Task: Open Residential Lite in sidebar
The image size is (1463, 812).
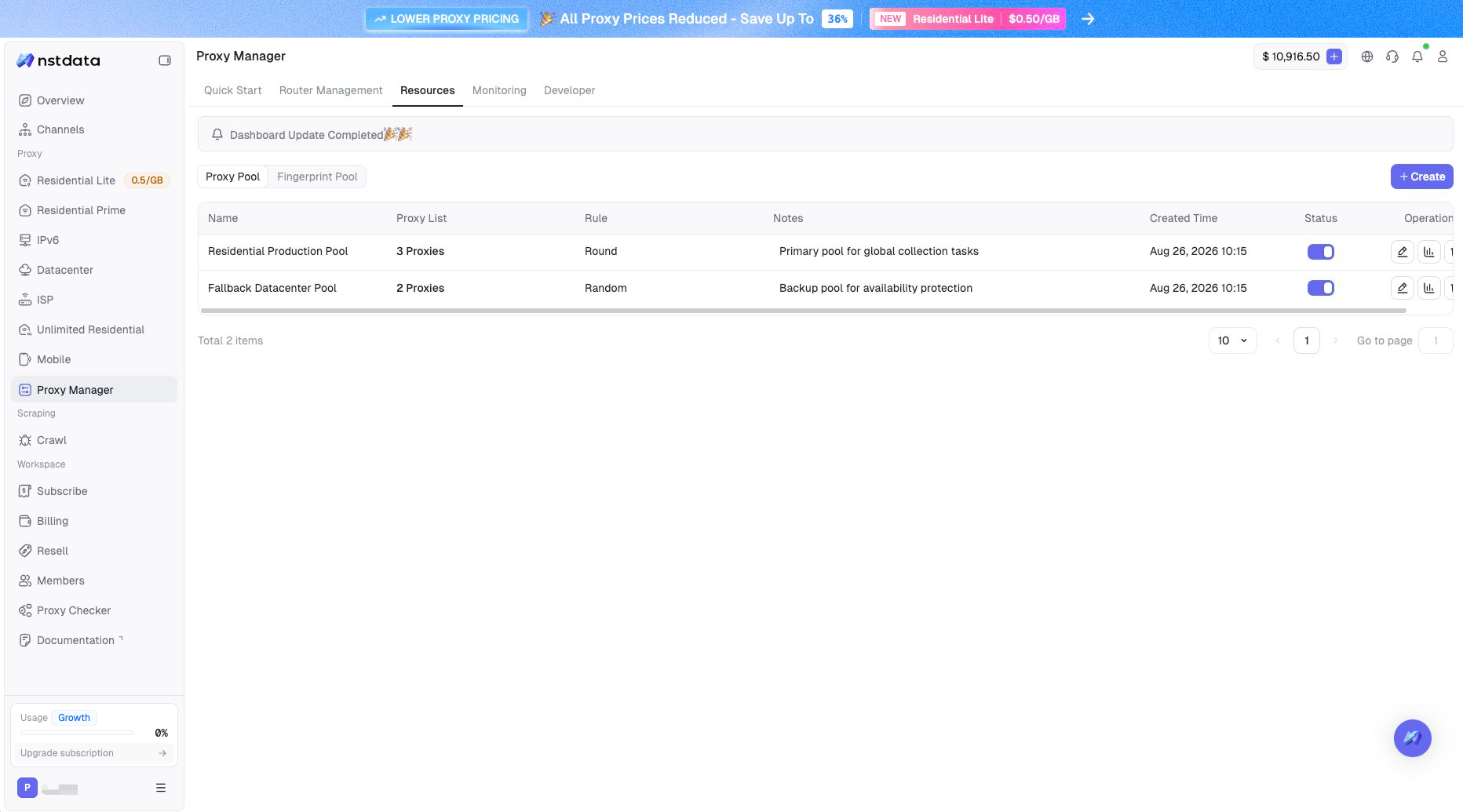Action: pos(94,180)
